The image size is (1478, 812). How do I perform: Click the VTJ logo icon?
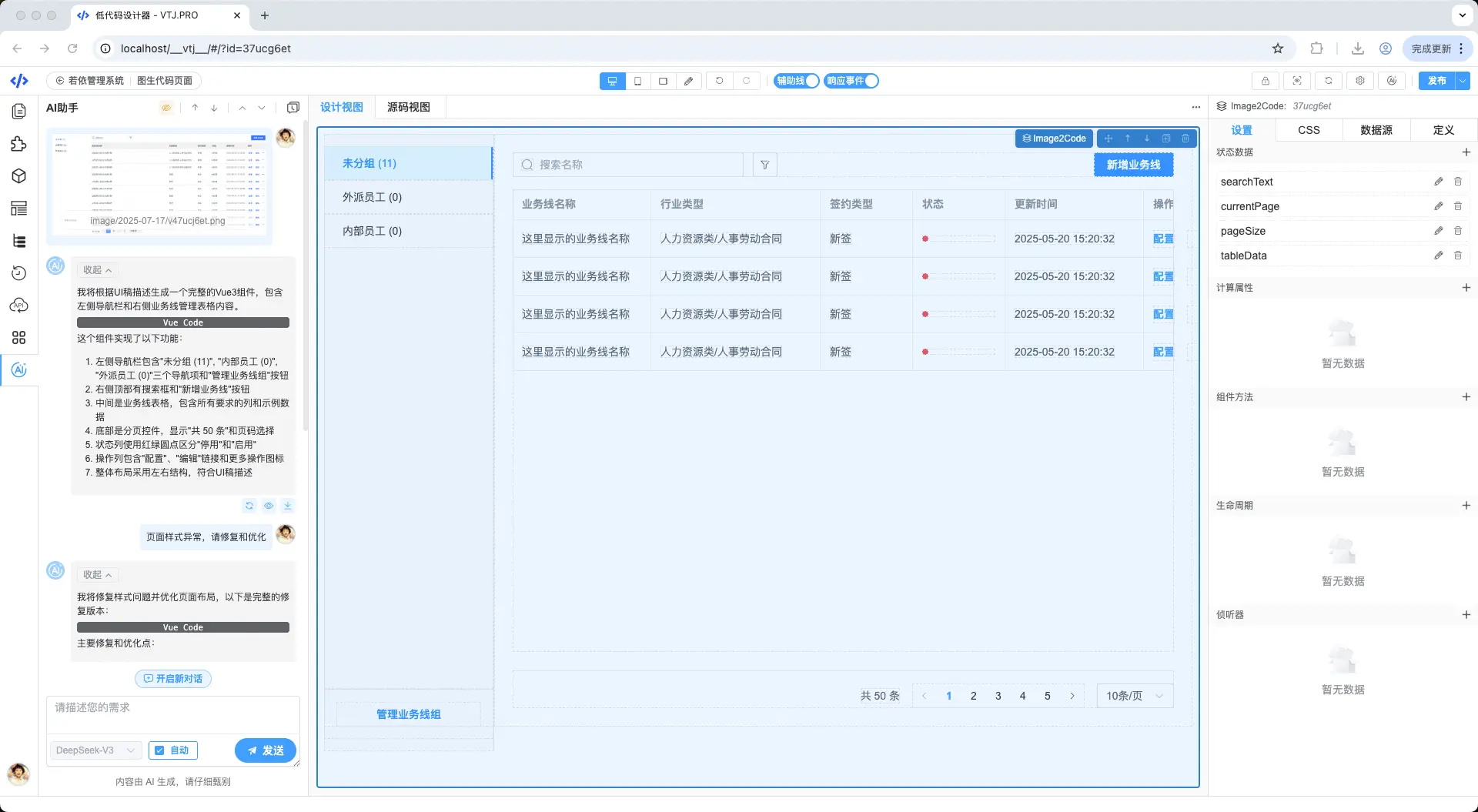pos(19,81)
